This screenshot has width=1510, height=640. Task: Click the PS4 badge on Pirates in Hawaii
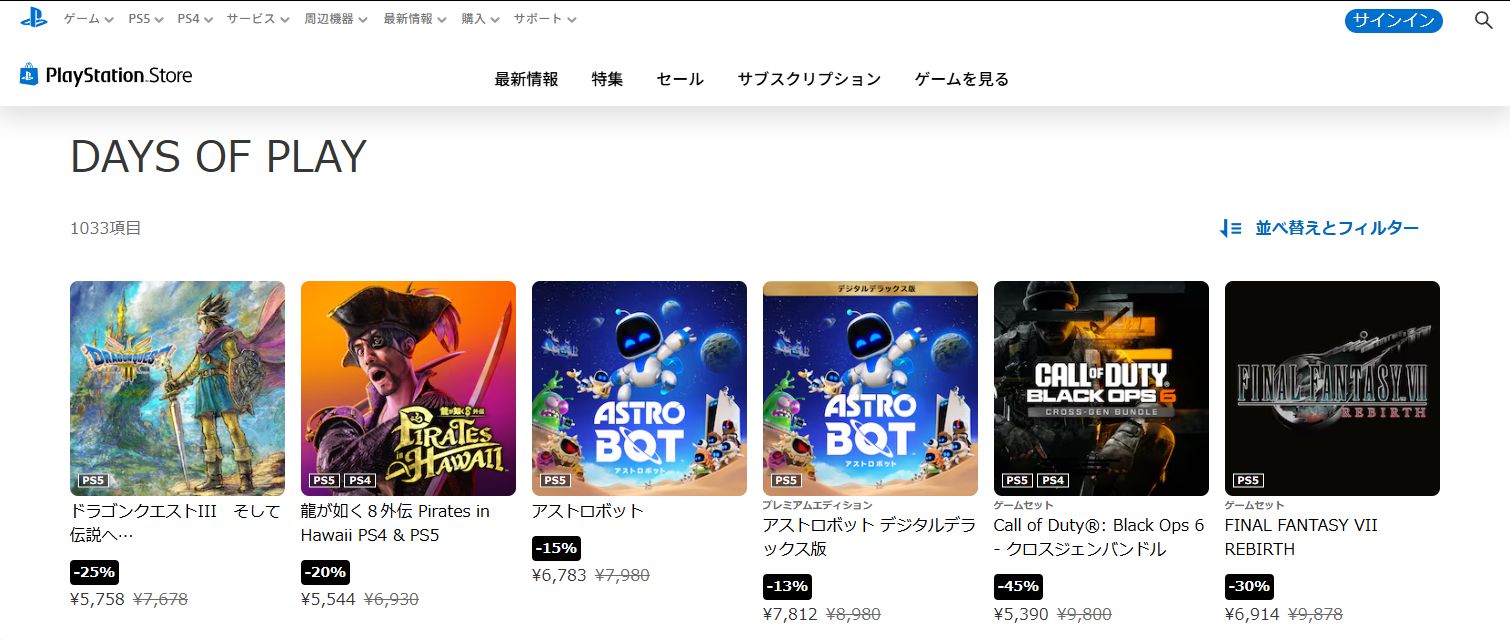[x=360, y=480]
